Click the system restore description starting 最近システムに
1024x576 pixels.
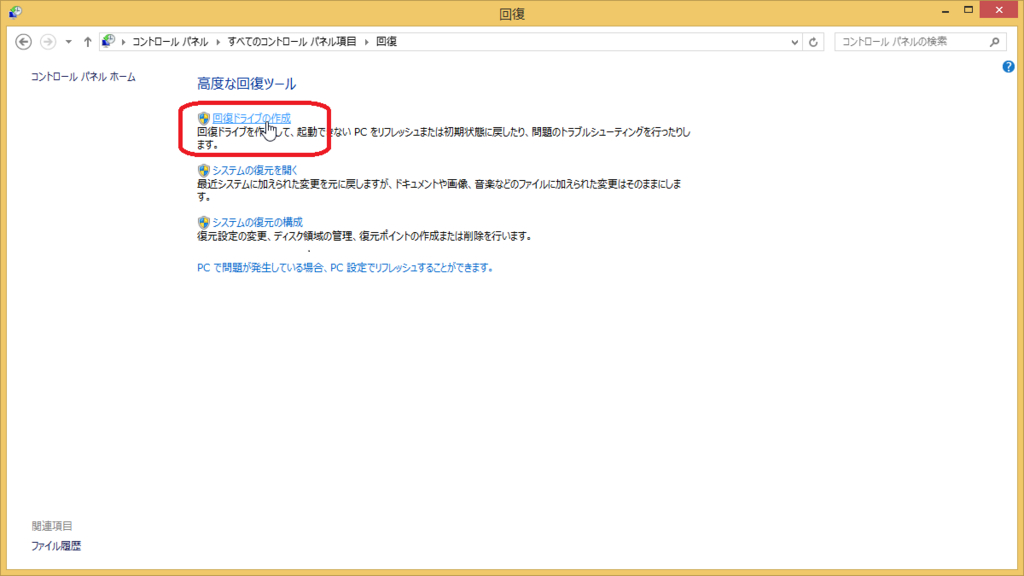(x=440, y=190)
